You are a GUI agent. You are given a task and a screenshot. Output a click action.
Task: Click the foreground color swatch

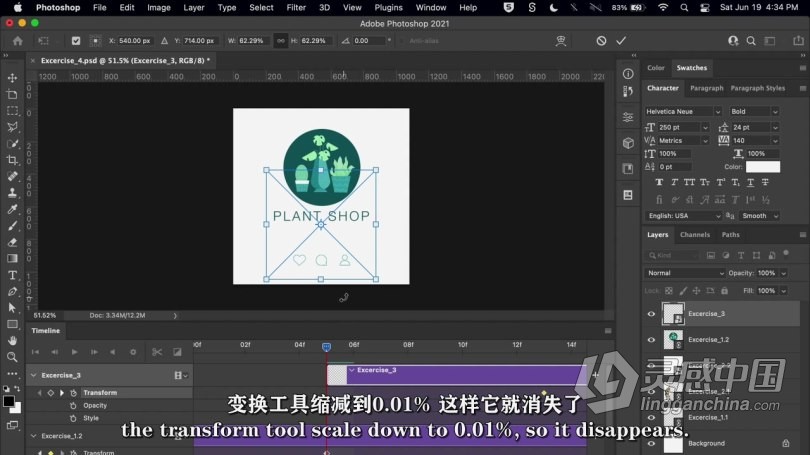8,401
